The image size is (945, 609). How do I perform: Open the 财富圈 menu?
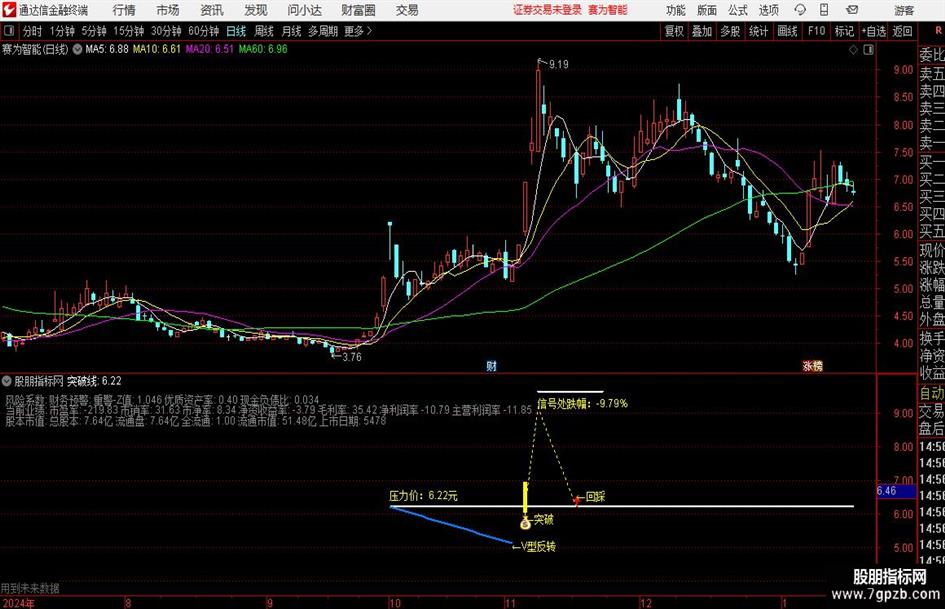[x=358, y=10]
